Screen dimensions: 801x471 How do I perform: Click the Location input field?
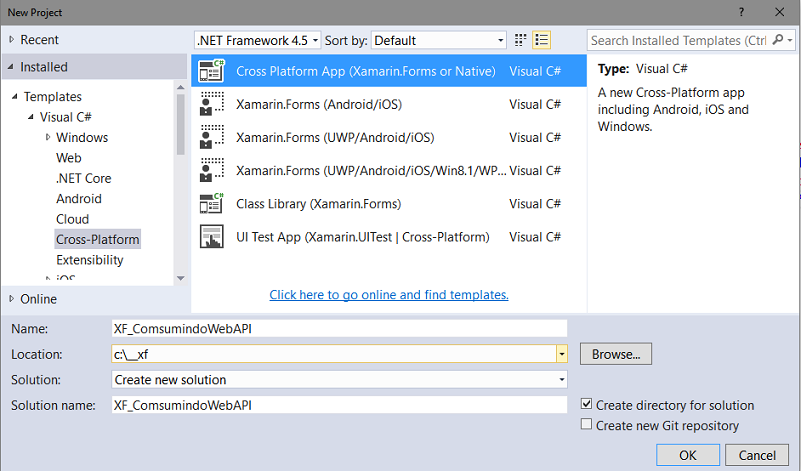[334, 354]
